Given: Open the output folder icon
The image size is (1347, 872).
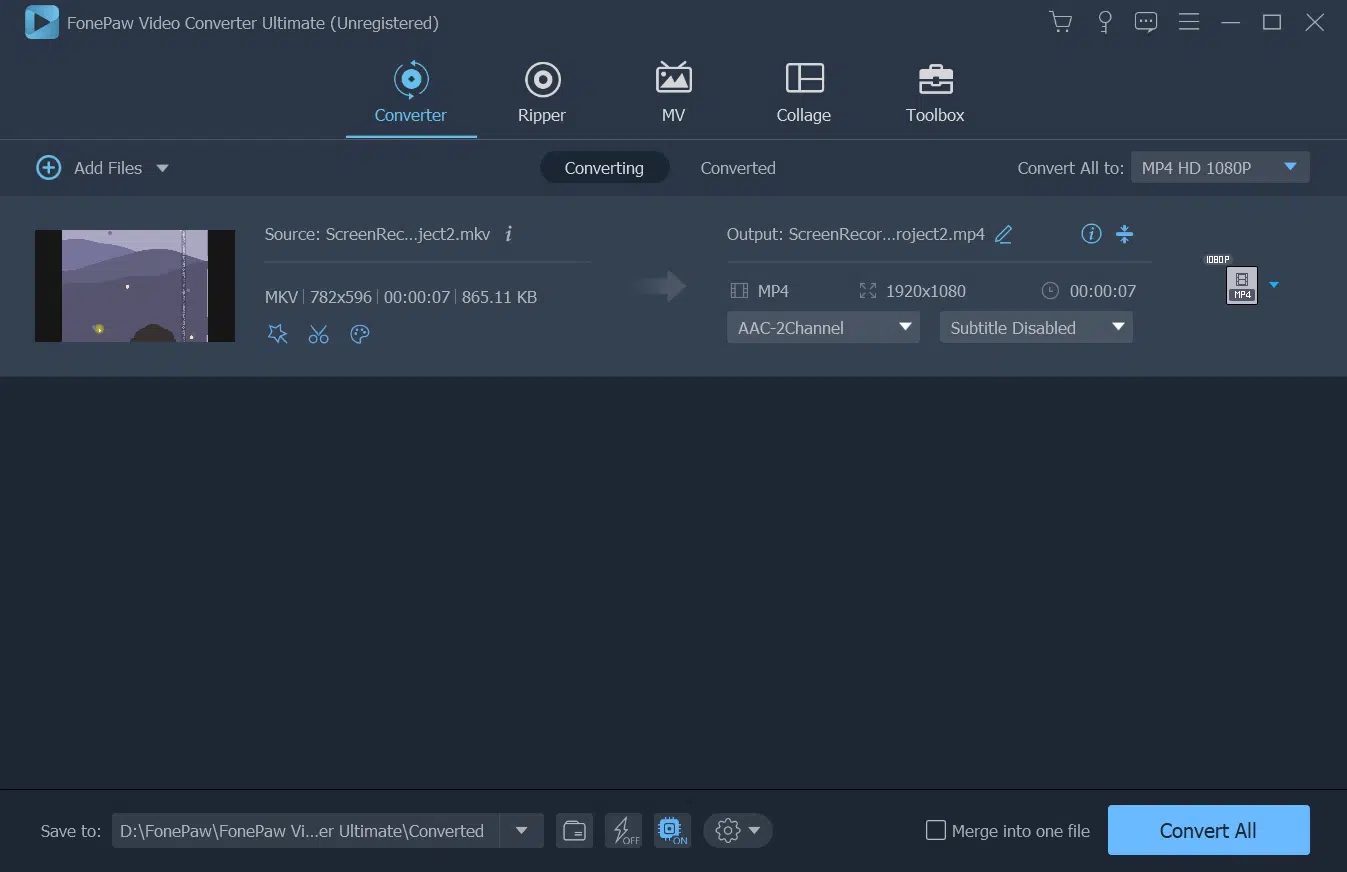Looking at the screenshot, I should coord(574,830).
